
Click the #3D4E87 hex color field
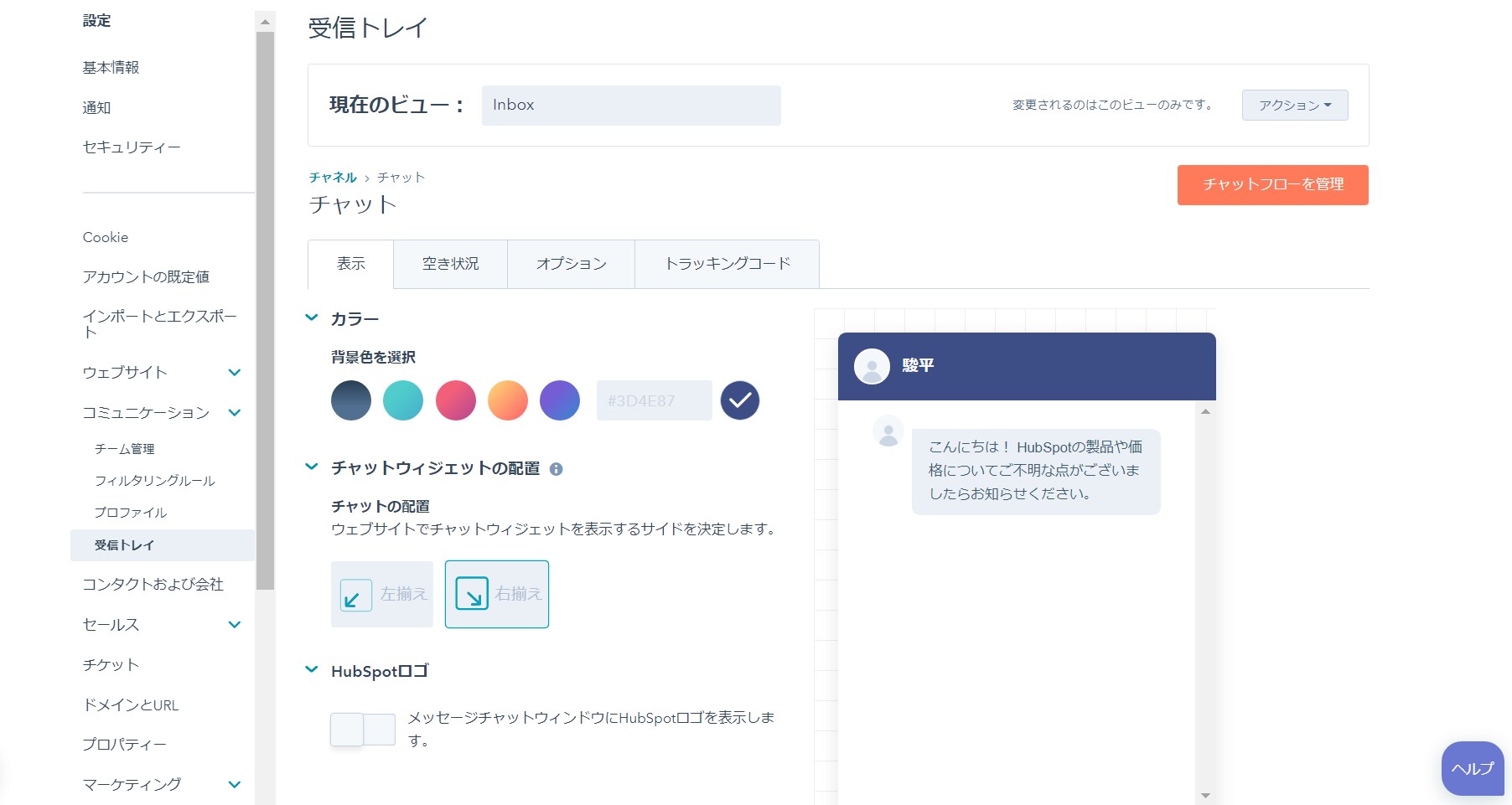[x=655, y=400]
